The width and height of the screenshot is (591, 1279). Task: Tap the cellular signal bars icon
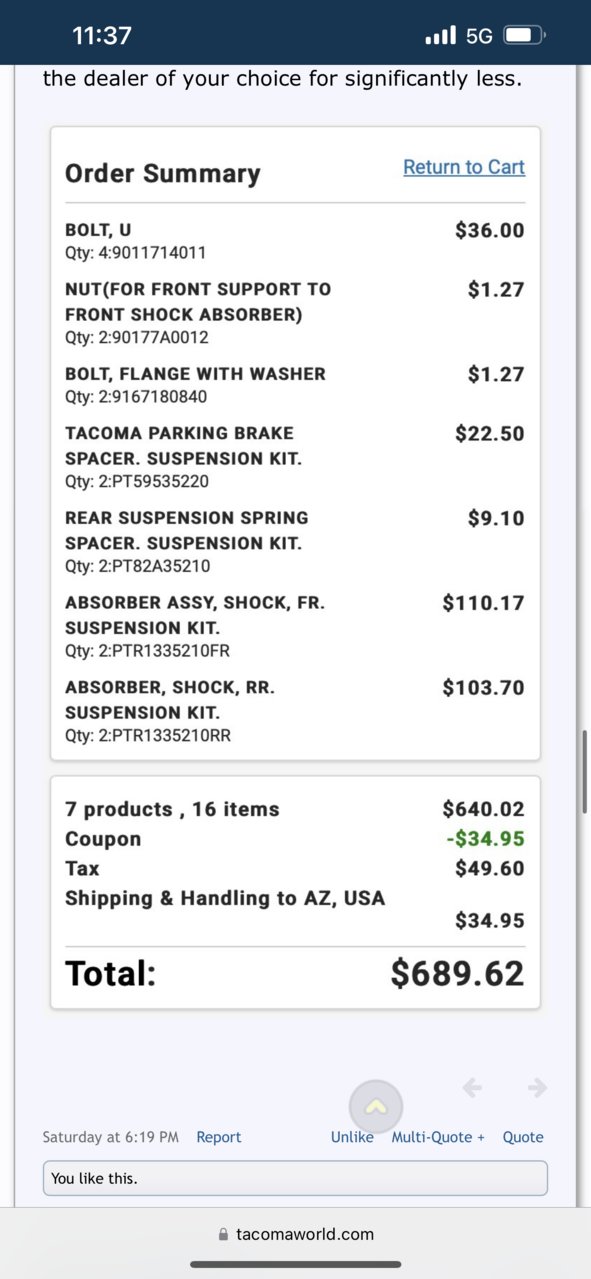click(440, 36)
